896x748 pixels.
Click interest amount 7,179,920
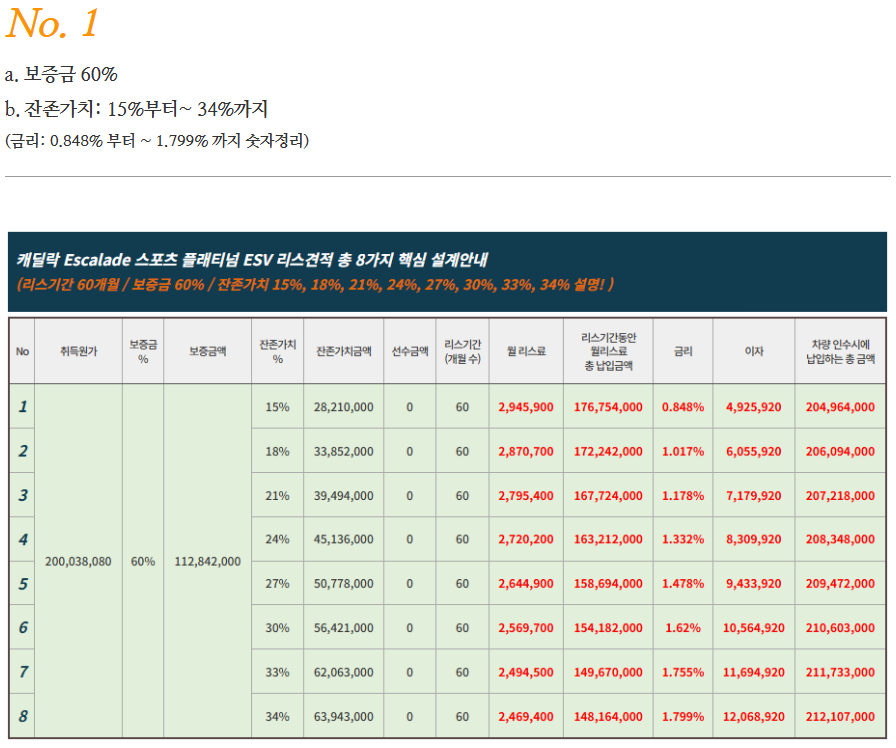[x=754, y=496]
